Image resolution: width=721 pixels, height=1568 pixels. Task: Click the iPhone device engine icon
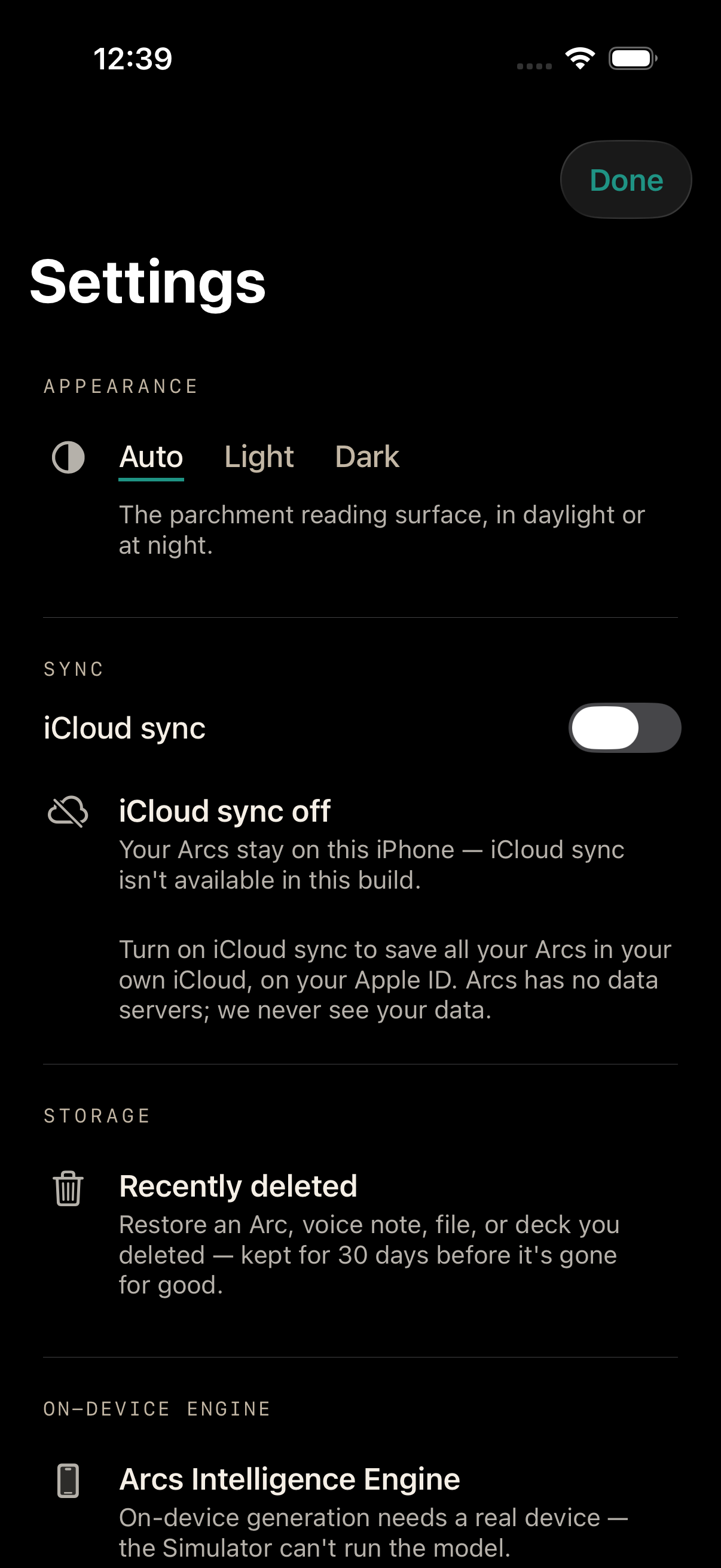pos(68,1480)
